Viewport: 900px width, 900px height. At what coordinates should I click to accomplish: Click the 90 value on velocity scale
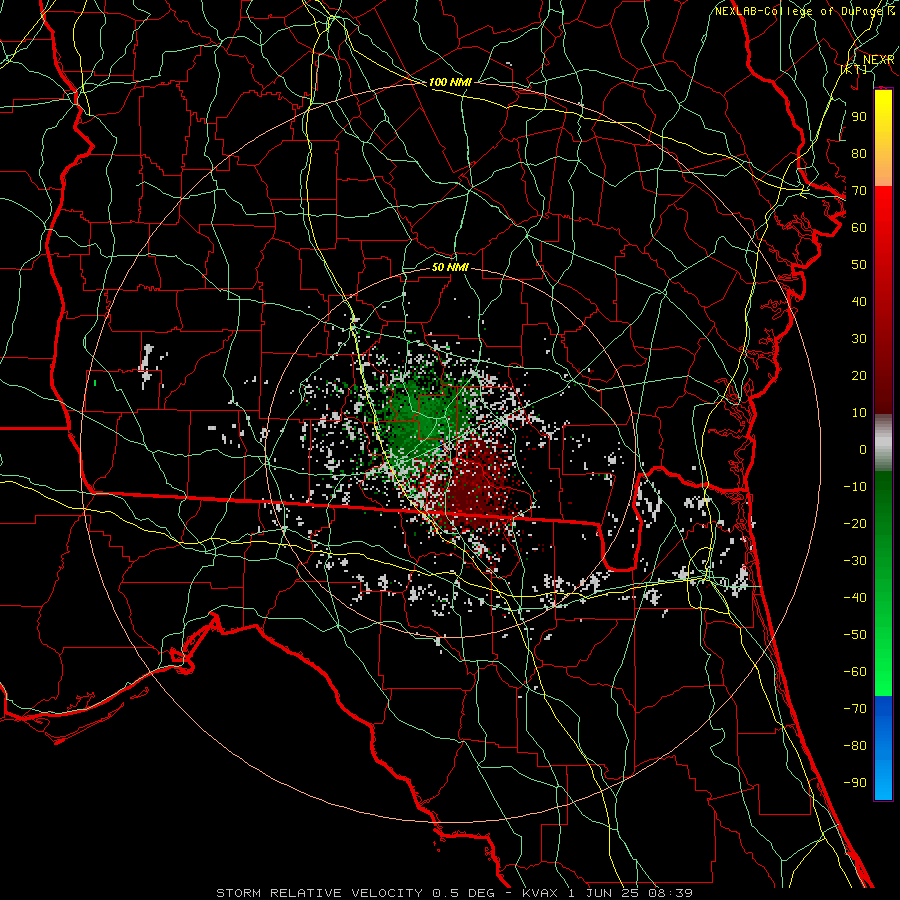point(859,117)
